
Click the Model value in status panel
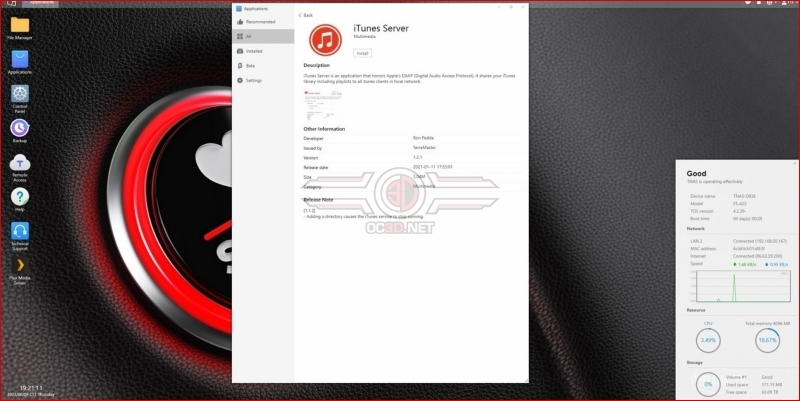[739, 204]
